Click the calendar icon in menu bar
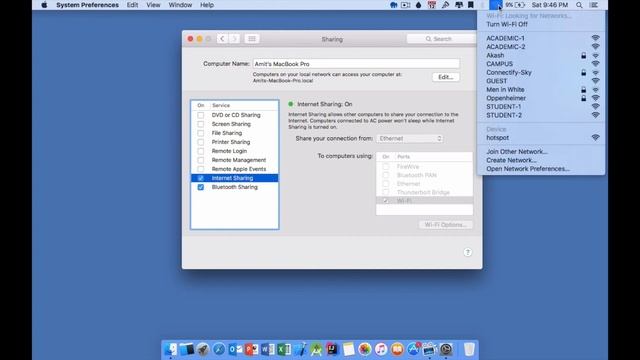Image resolution: width=640 pixels, height=360 pixels. tap(431, 5)
